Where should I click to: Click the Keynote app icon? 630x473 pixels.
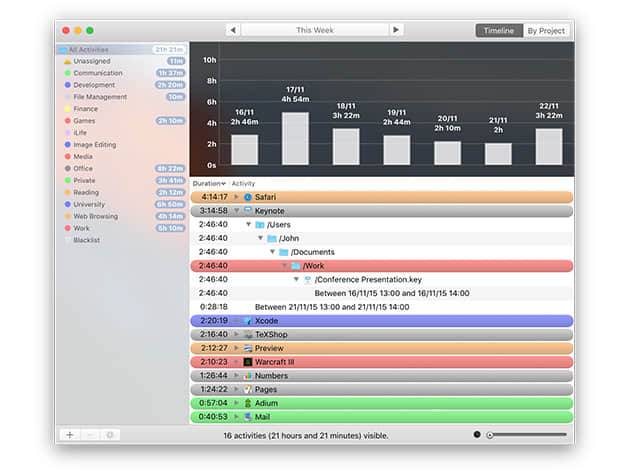248,211
